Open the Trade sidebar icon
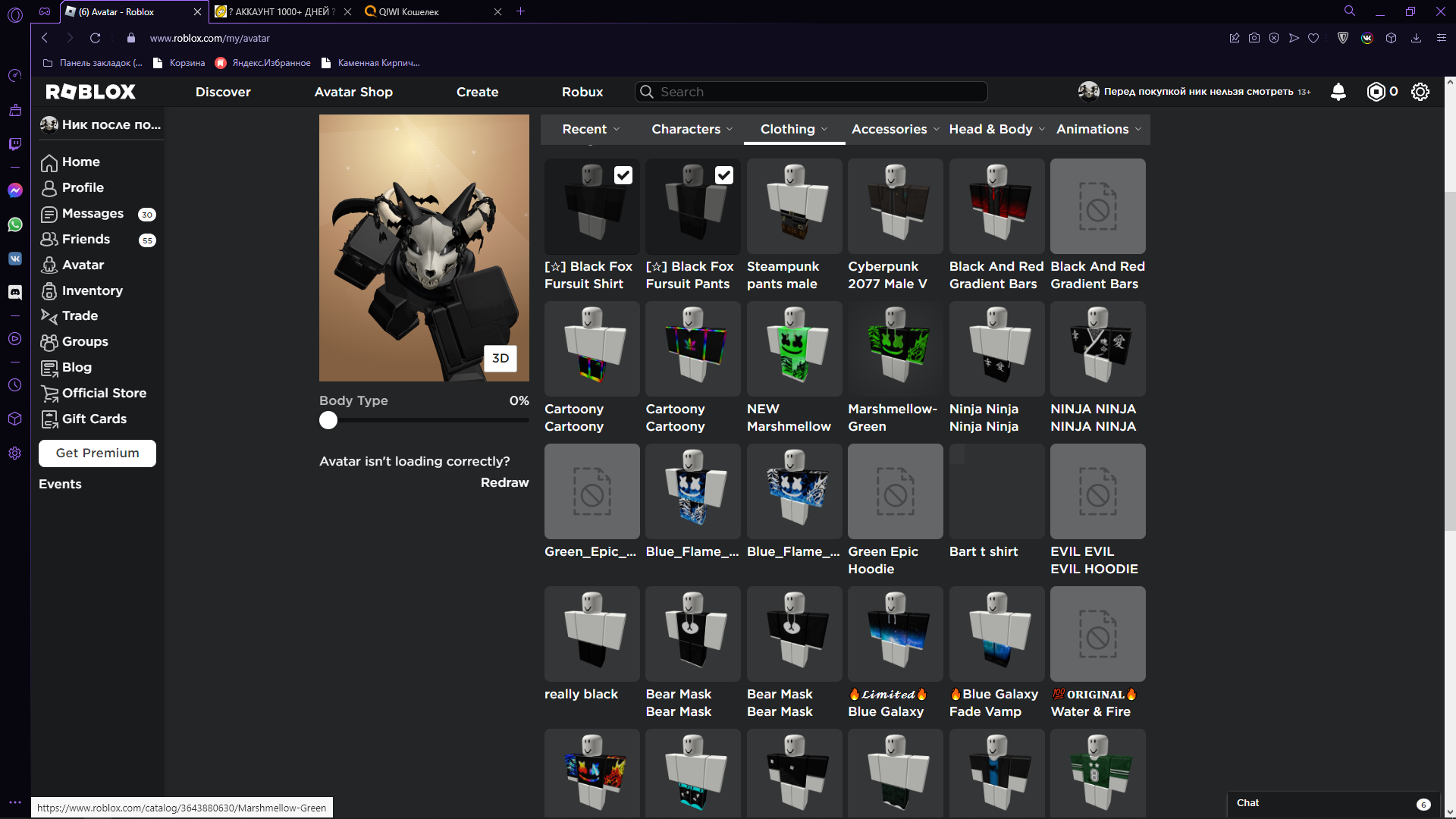Screen dimensions: 1456x819 49,316
